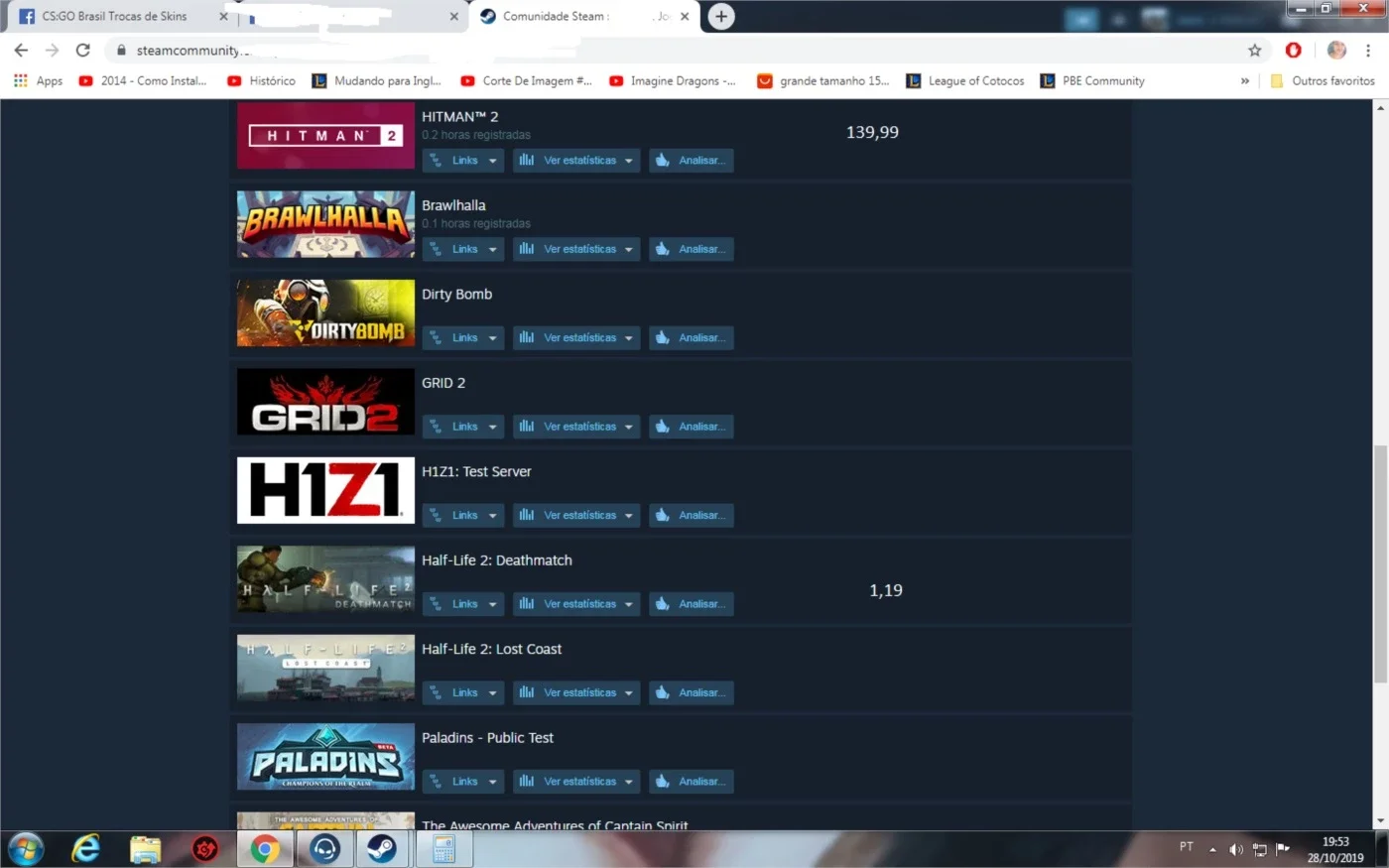The height and width of the screenshot is (868, 1389).
Task: Open the GRID 2 game thumbnail
Action: (x=325, y=402)
